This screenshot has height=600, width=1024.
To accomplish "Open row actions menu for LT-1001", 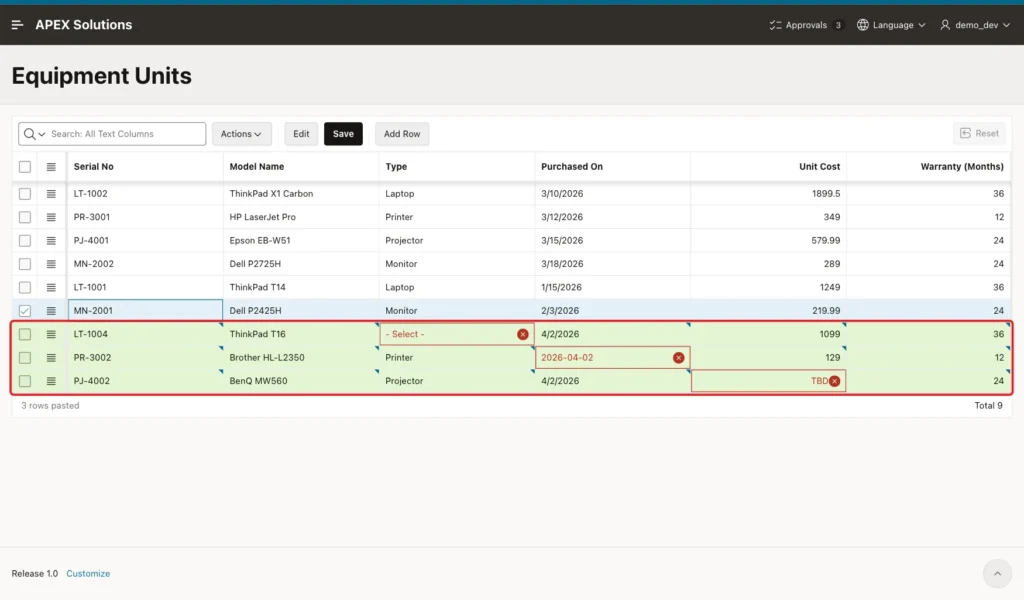I will 51,288.
